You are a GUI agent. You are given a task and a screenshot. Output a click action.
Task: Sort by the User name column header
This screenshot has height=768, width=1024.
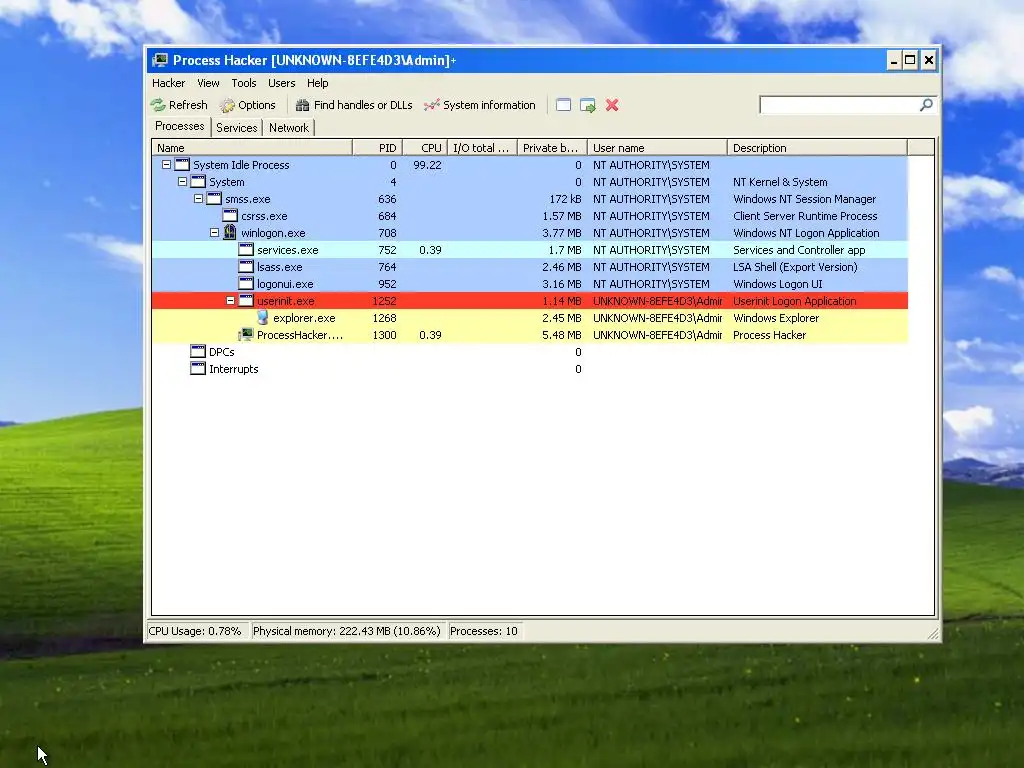658,148
